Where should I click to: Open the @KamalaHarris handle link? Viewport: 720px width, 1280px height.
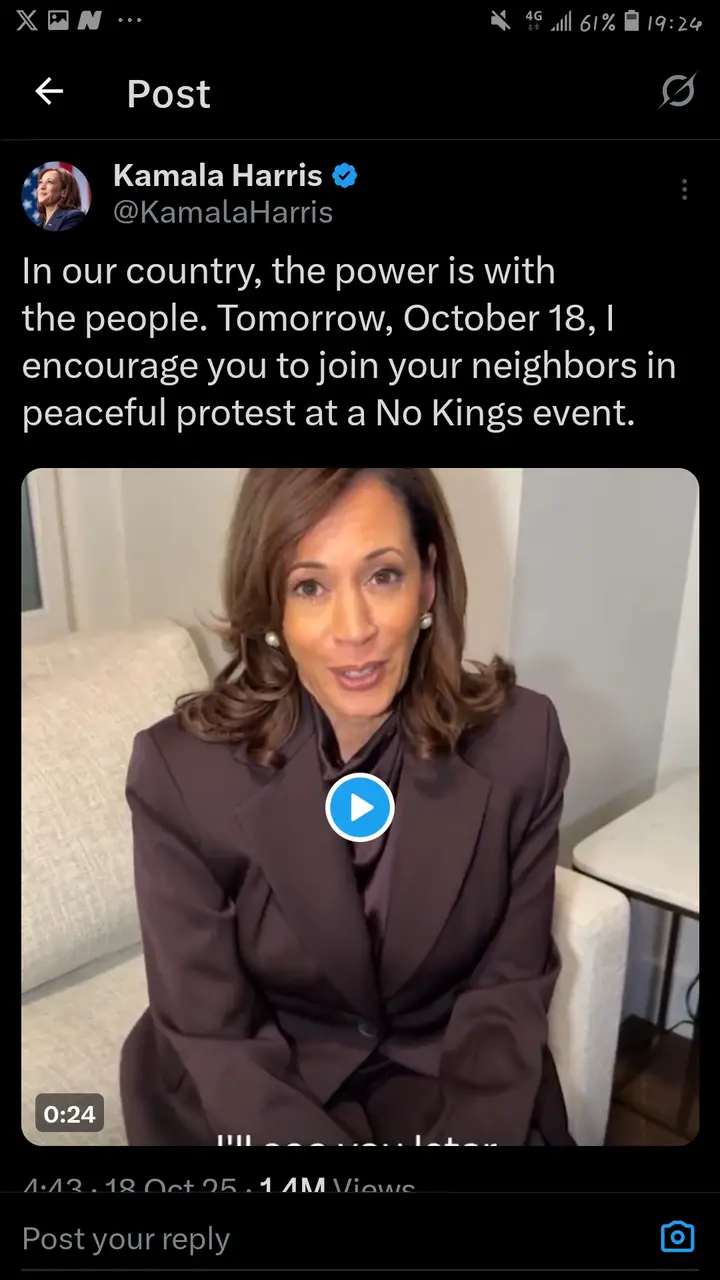click(223, 213)
